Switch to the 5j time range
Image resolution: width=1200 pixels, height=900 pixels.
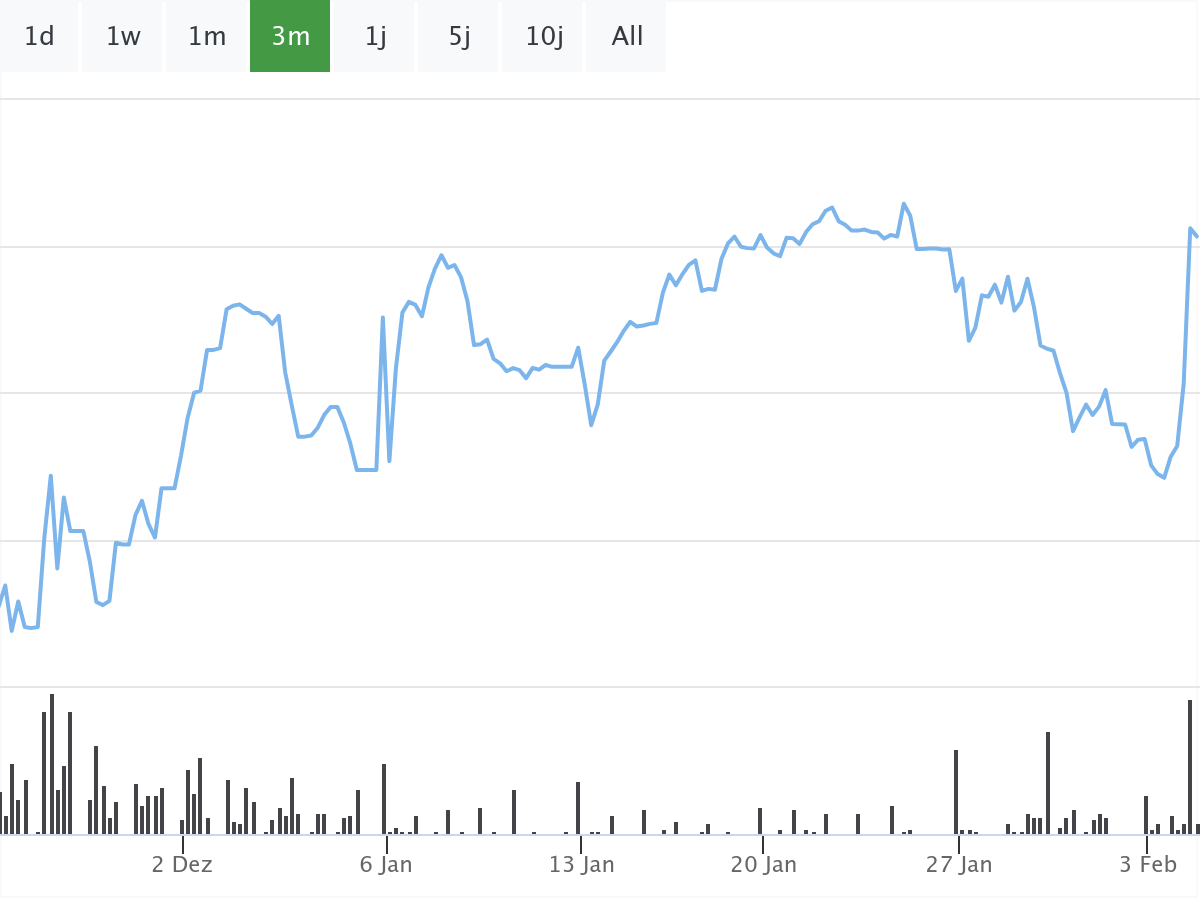coord(459,37)
